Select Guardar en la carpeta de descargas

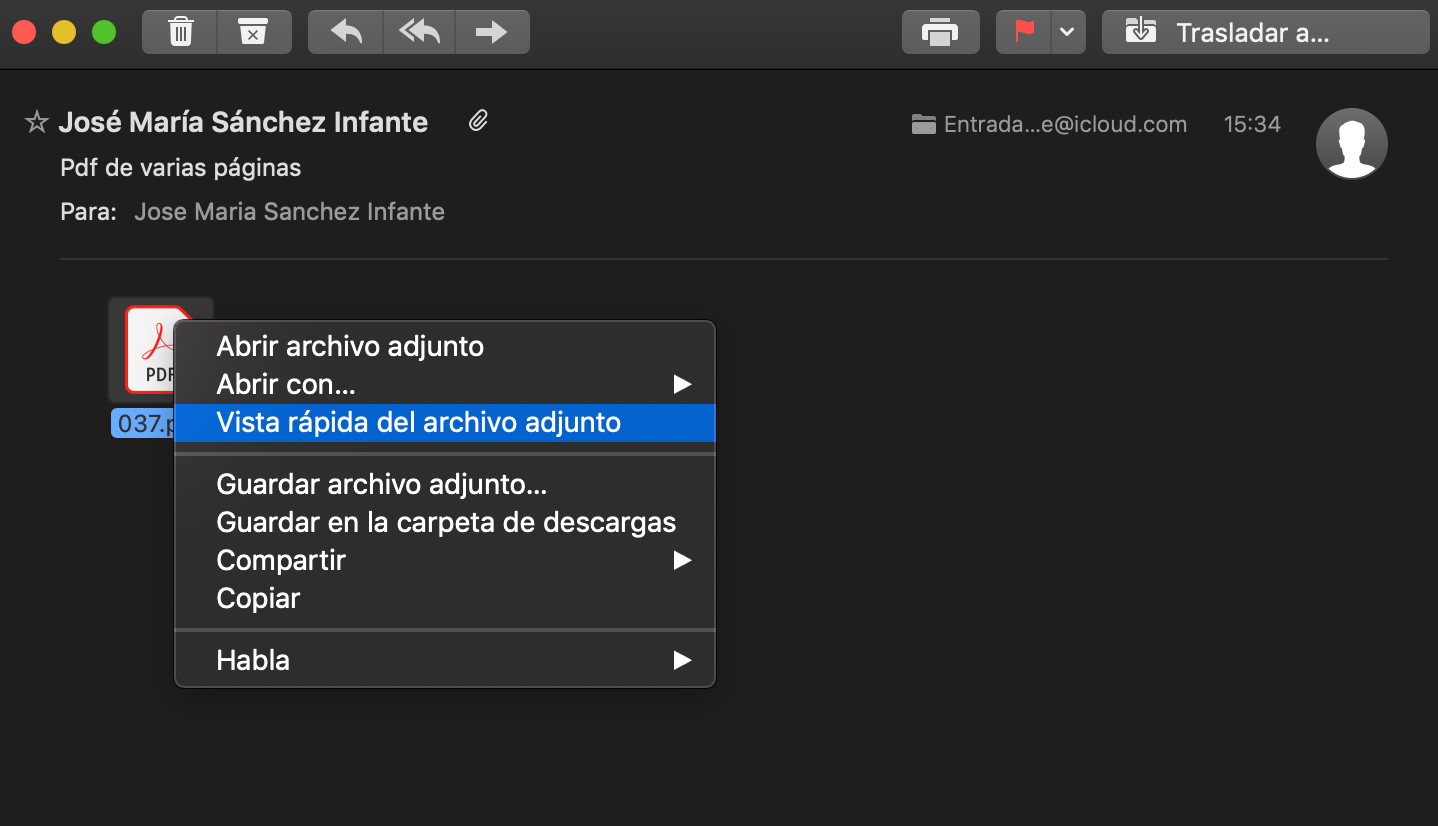445,522
